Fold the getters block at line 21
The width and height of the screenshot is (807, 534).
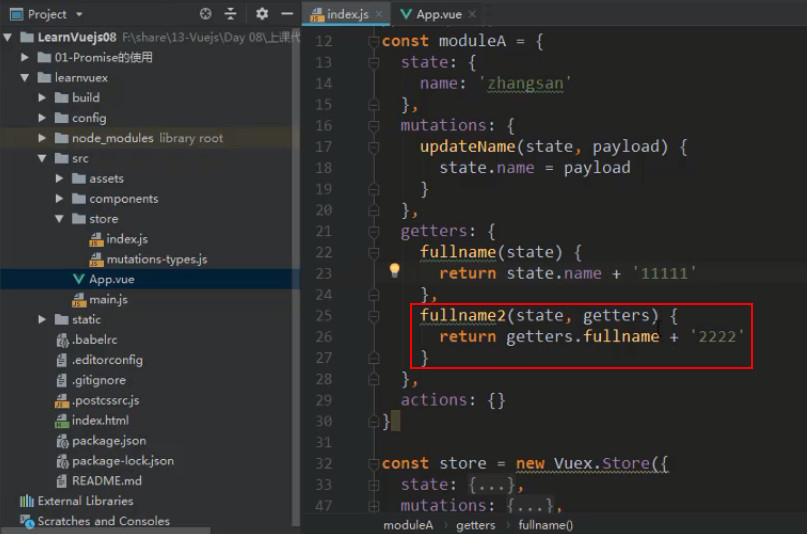pos(374,231)
